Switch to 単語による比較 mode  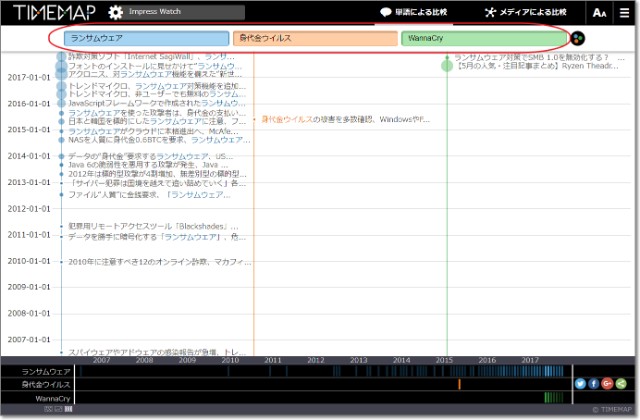(412, 13)
